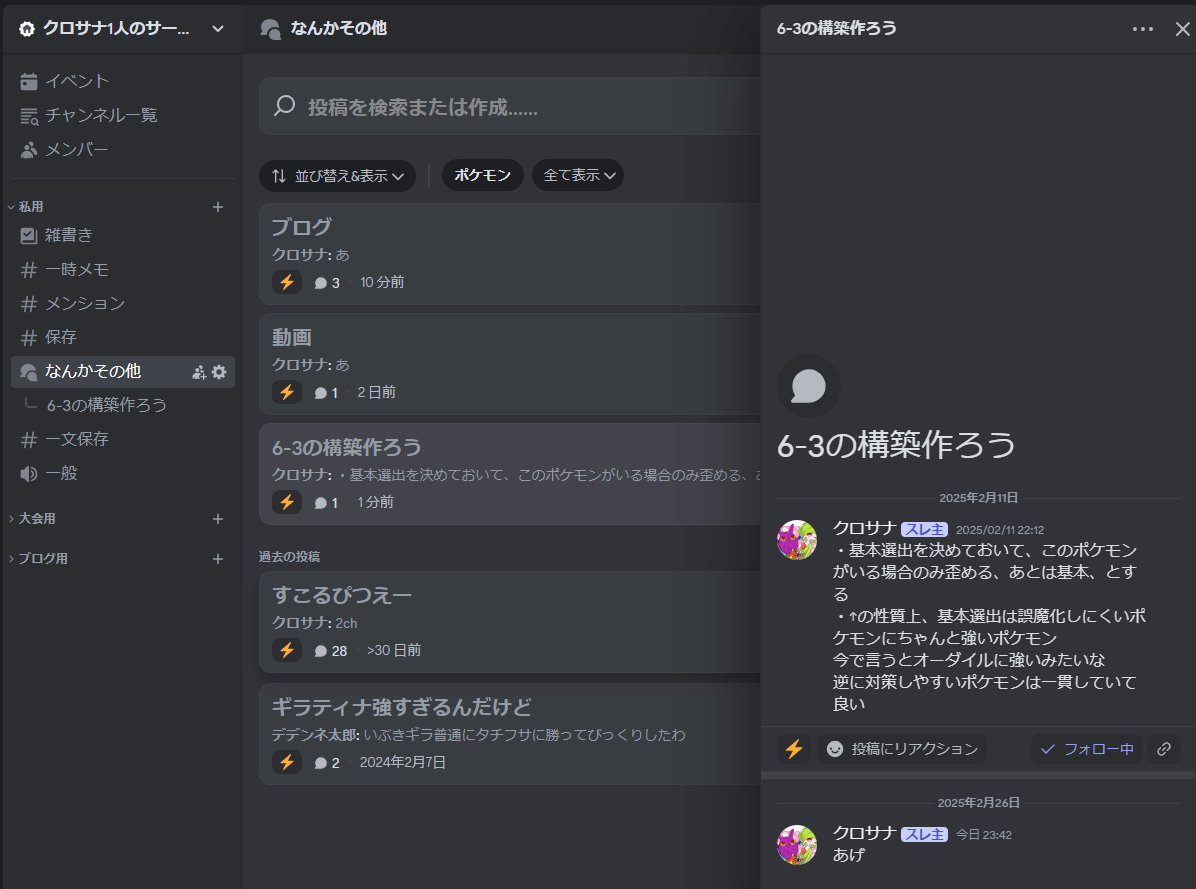Viewport: 1196px width, 889px height.
Task: Click クロサナ avatar on あげ message
Action: (x=796, y=845)
